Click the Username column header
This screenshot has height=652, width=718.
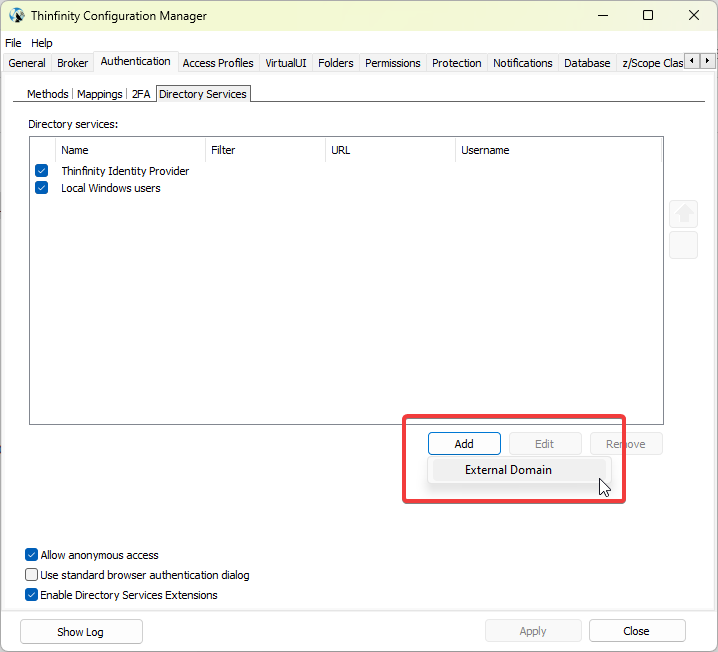click(x=559, y=150)
